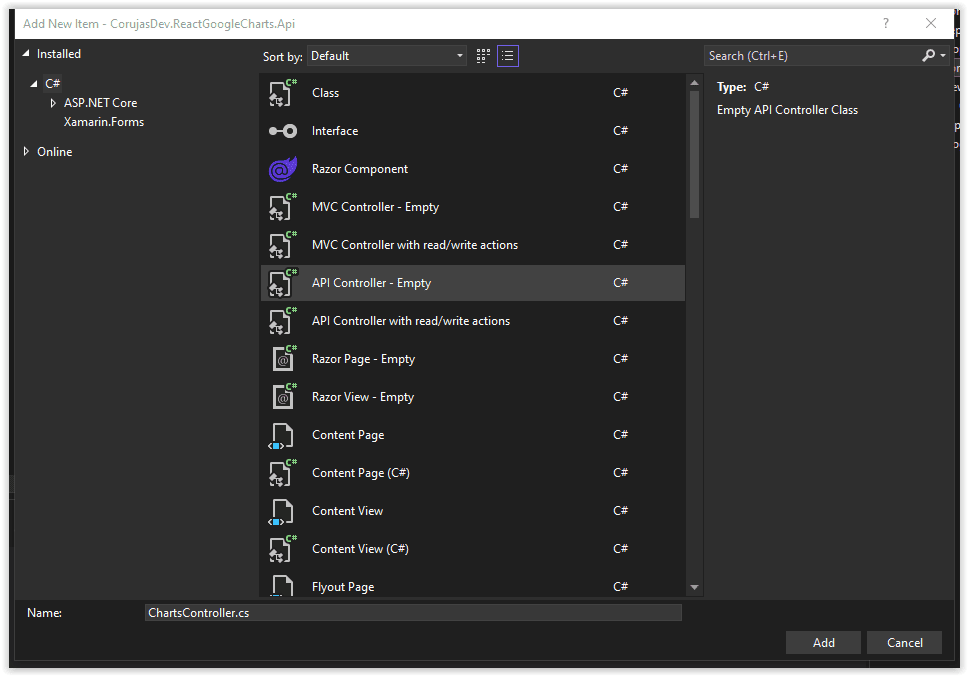This screenshot has width=968, height=676.
Task: Select ASP.NET Core category label
Action: point(101,103)
